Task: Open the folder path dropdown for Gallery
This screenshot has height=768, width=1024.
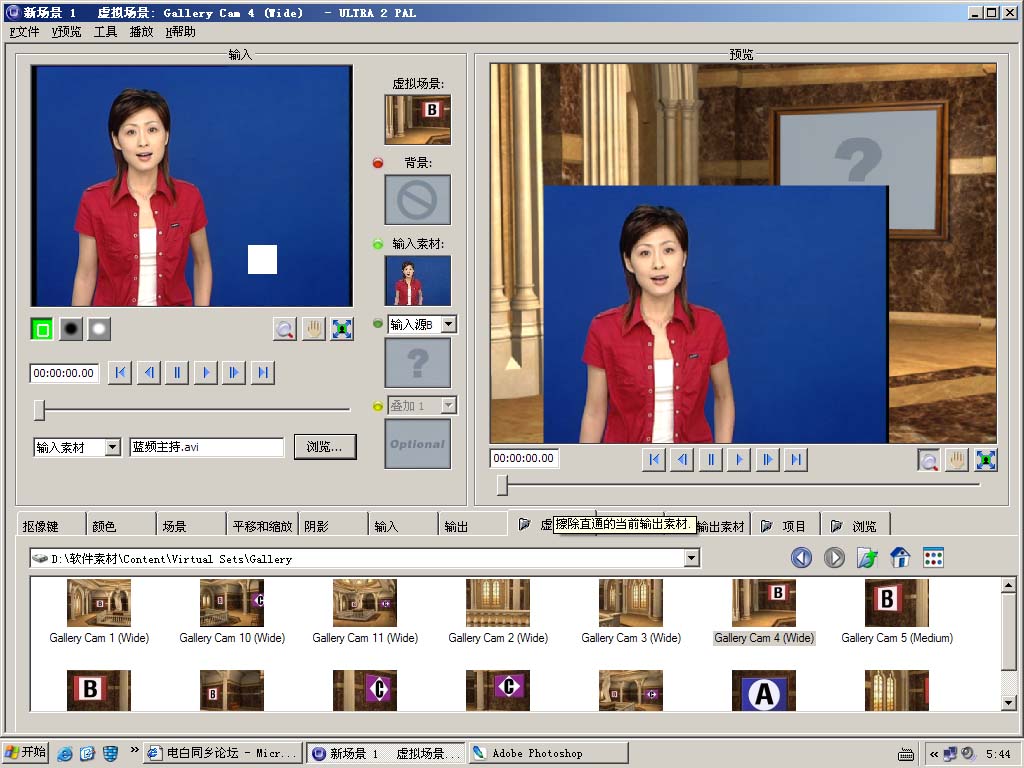Action: coord(691,559)
